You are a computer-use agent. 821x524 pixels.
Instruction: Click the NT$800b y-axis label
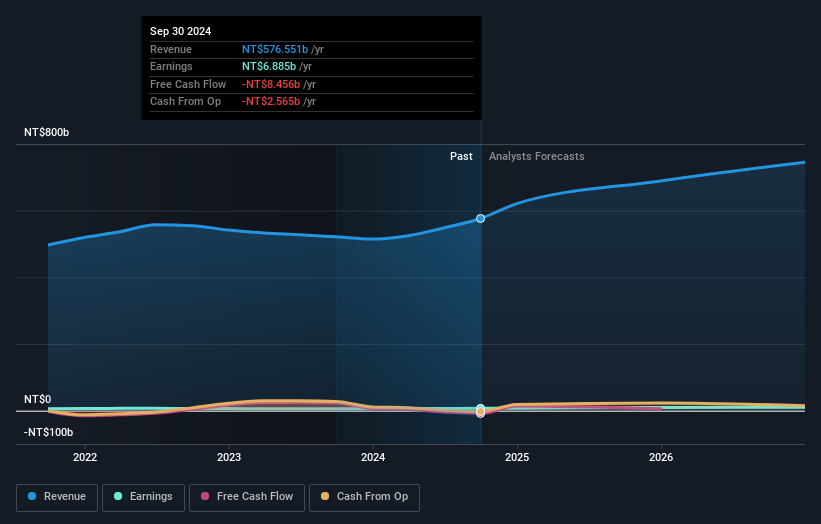coord(47,132)
